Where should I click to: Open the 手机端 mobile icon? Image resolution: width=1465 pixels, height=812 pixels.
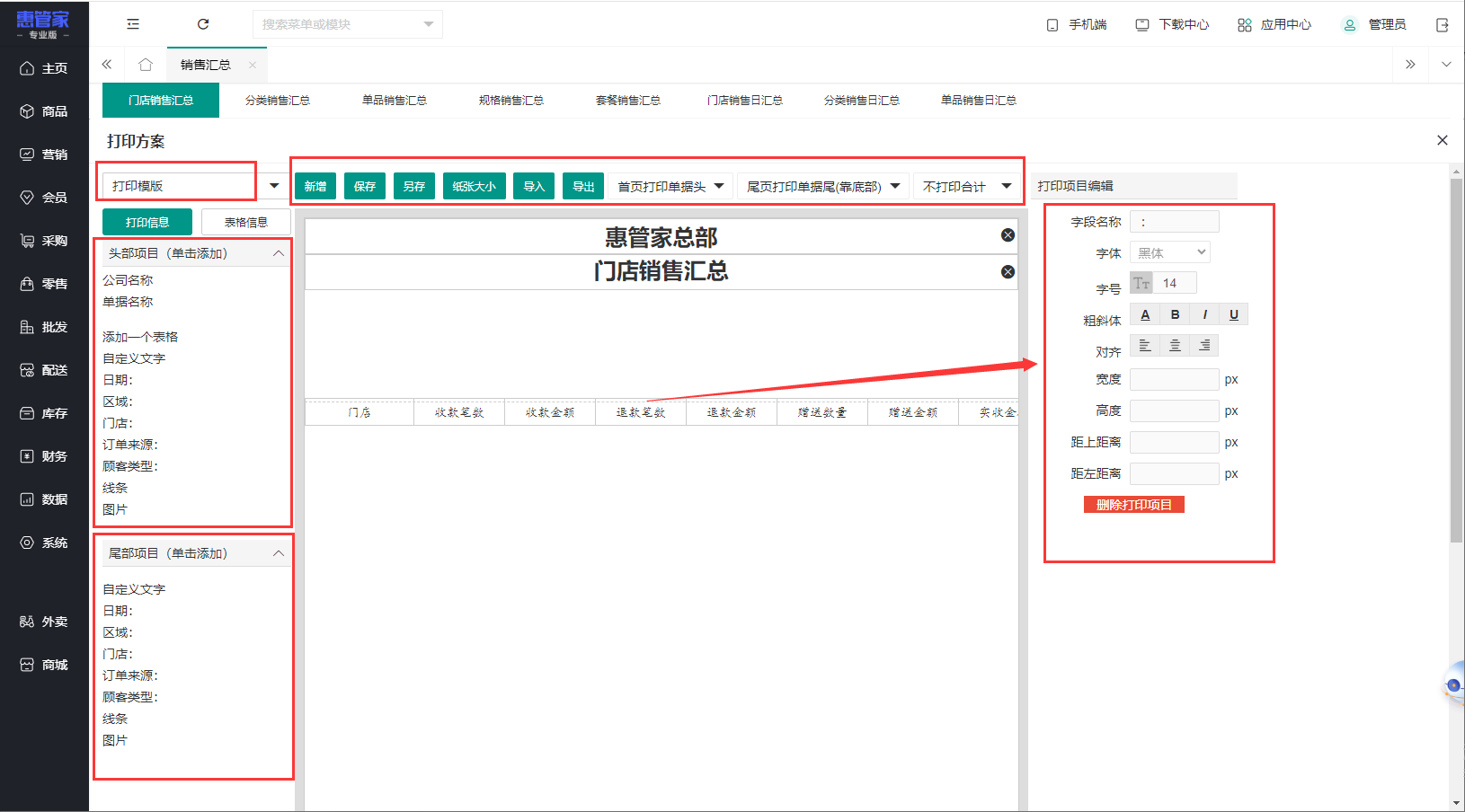pos(1052,25)
